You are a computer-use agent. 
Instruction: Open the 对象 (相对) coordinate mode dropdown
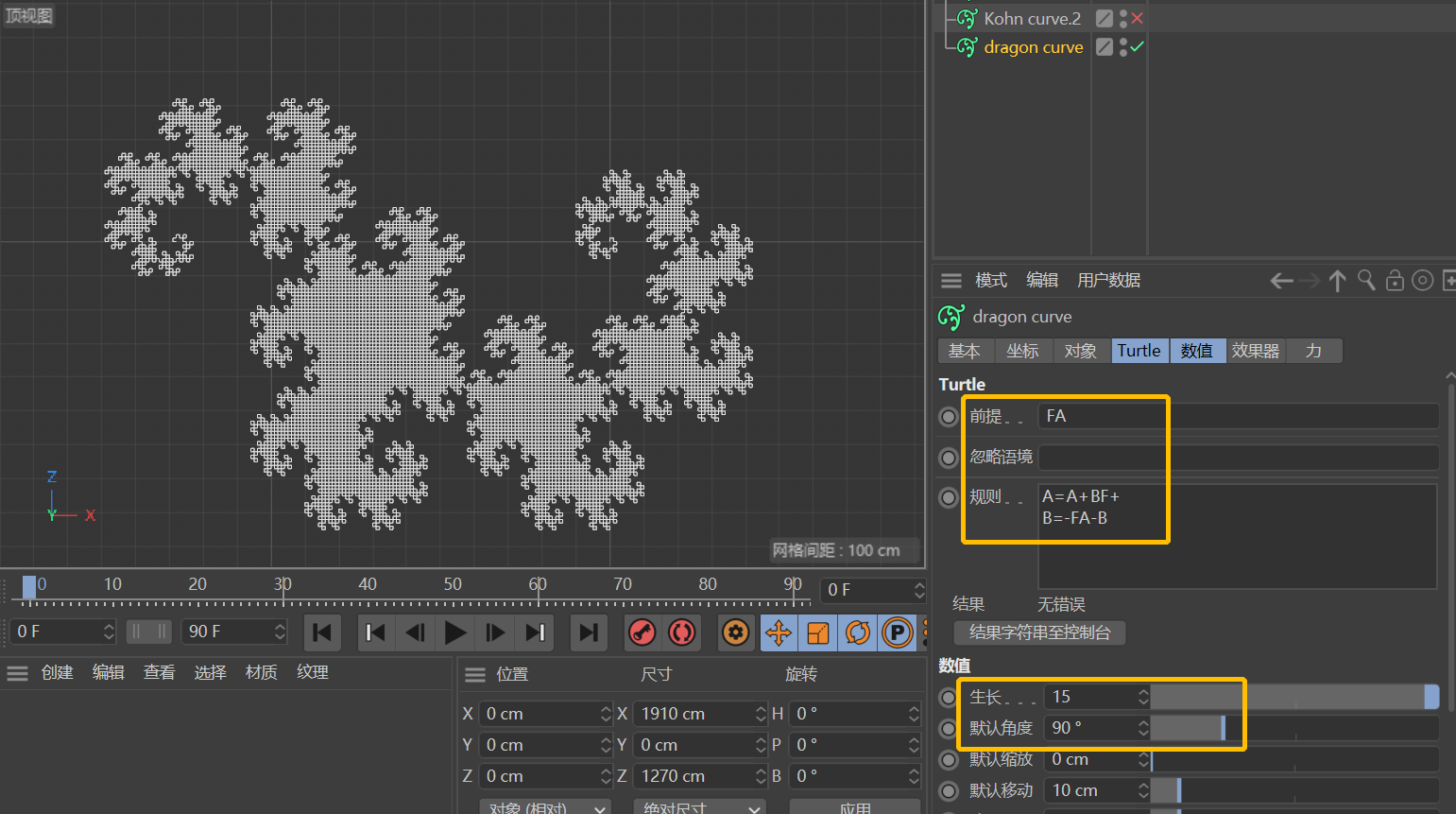[545, 808]
